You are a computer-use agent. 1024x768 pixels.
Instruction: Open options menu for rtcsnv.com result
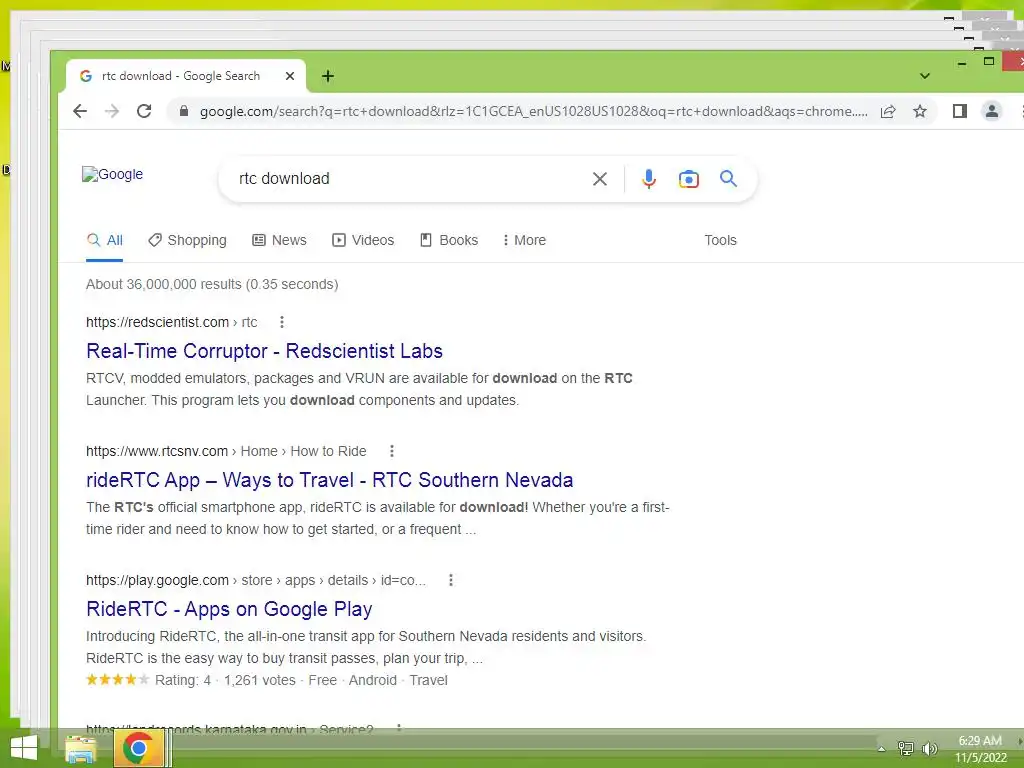(x=391, y=451)
